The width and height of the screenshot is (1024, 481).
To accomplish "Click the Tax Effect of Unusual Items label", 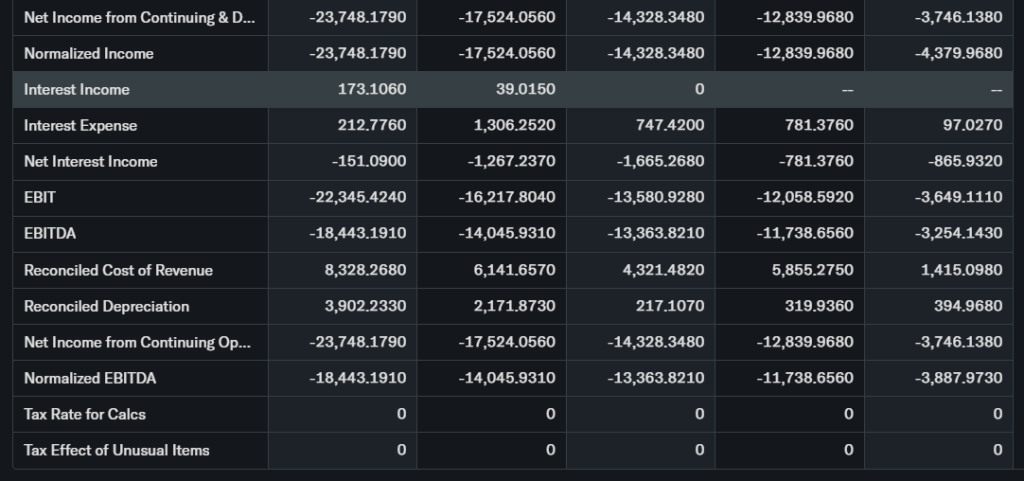I will coord(117,450).
